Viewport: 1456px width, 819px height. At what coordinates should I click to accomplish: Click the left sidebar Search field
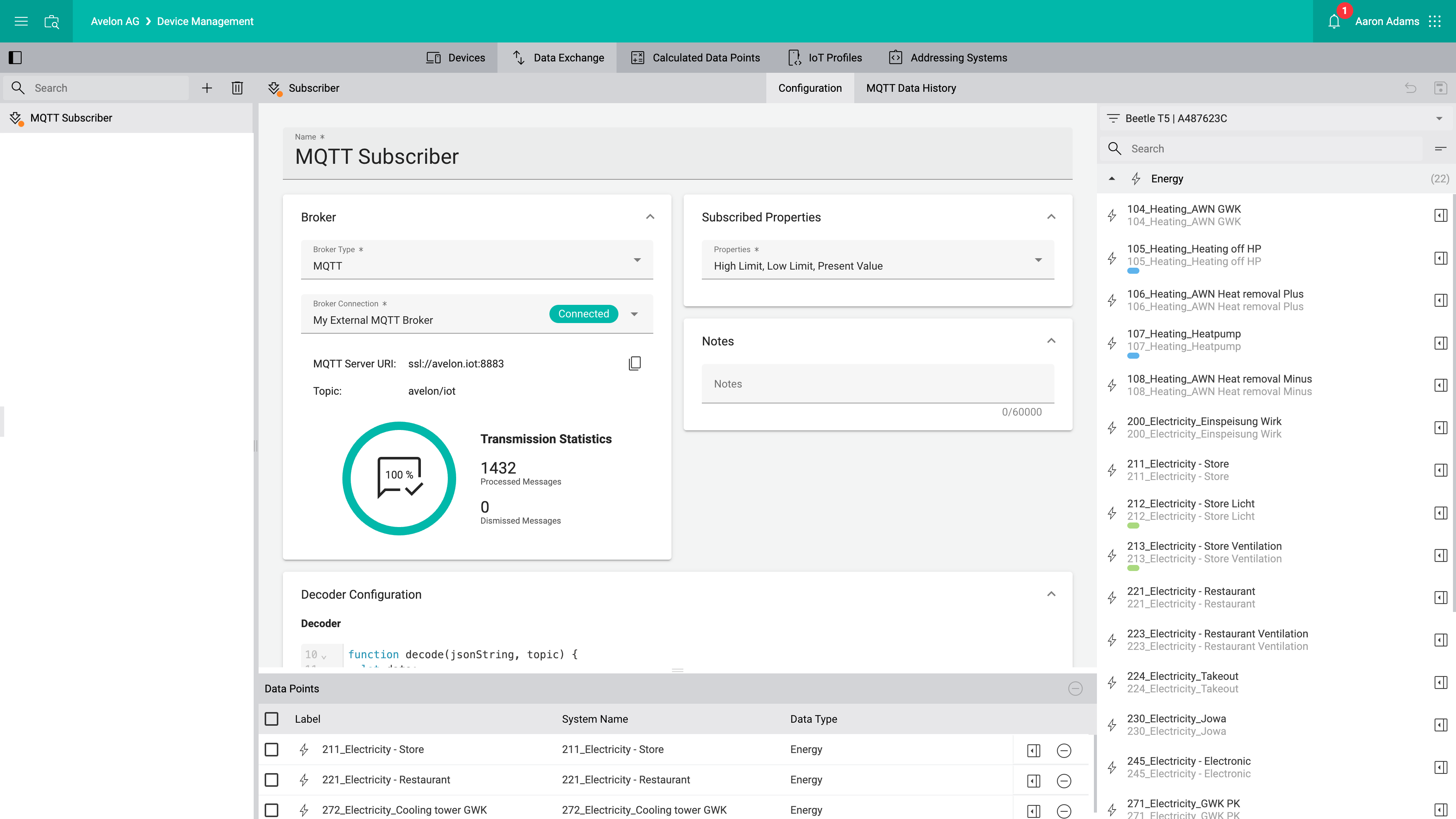[96, 88]
